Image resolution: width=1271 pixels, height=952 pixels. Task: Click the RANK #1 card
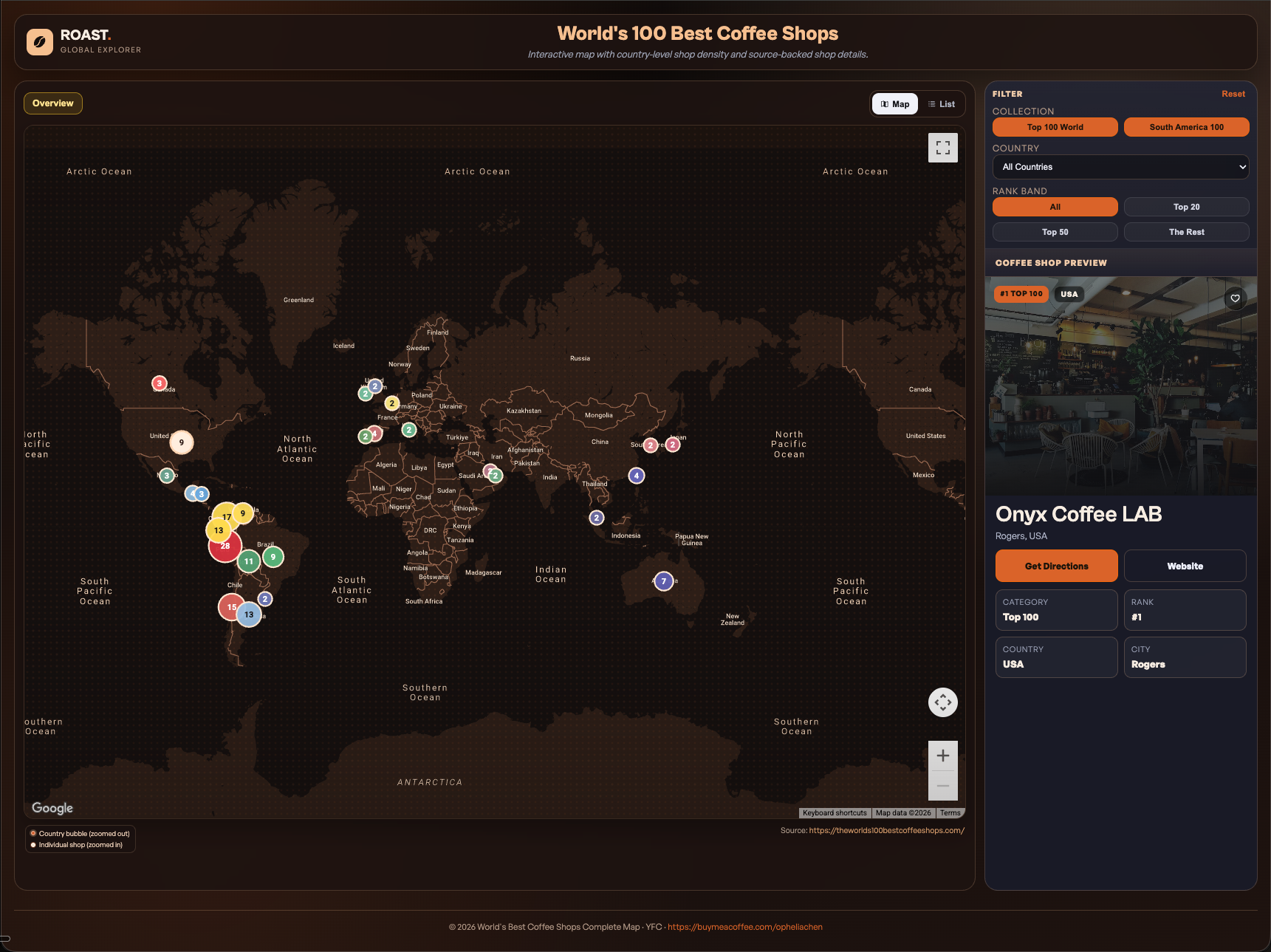click(1185, 610)
